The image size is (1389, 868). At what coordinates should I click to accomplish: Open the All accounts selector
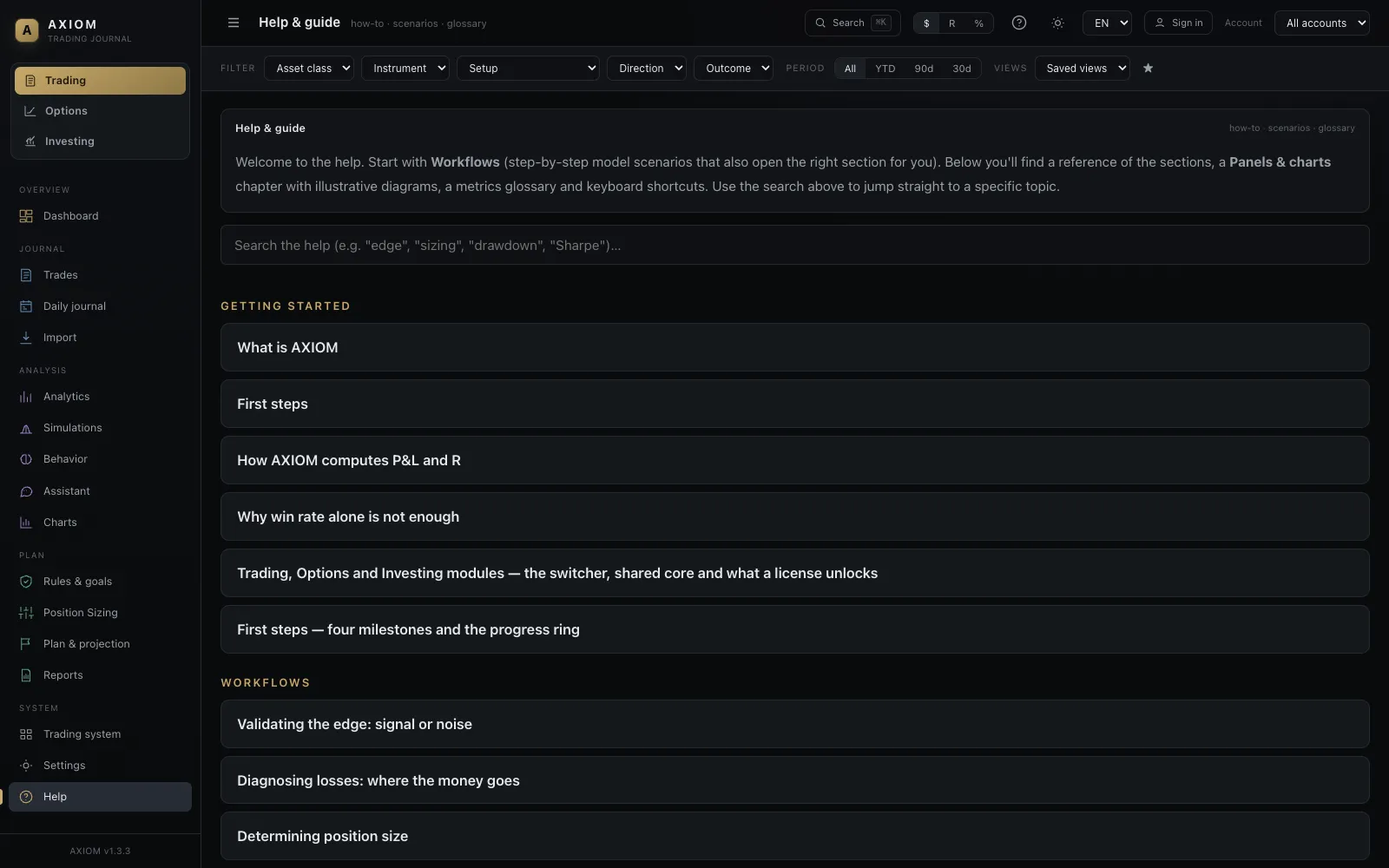coord(1321,23)
